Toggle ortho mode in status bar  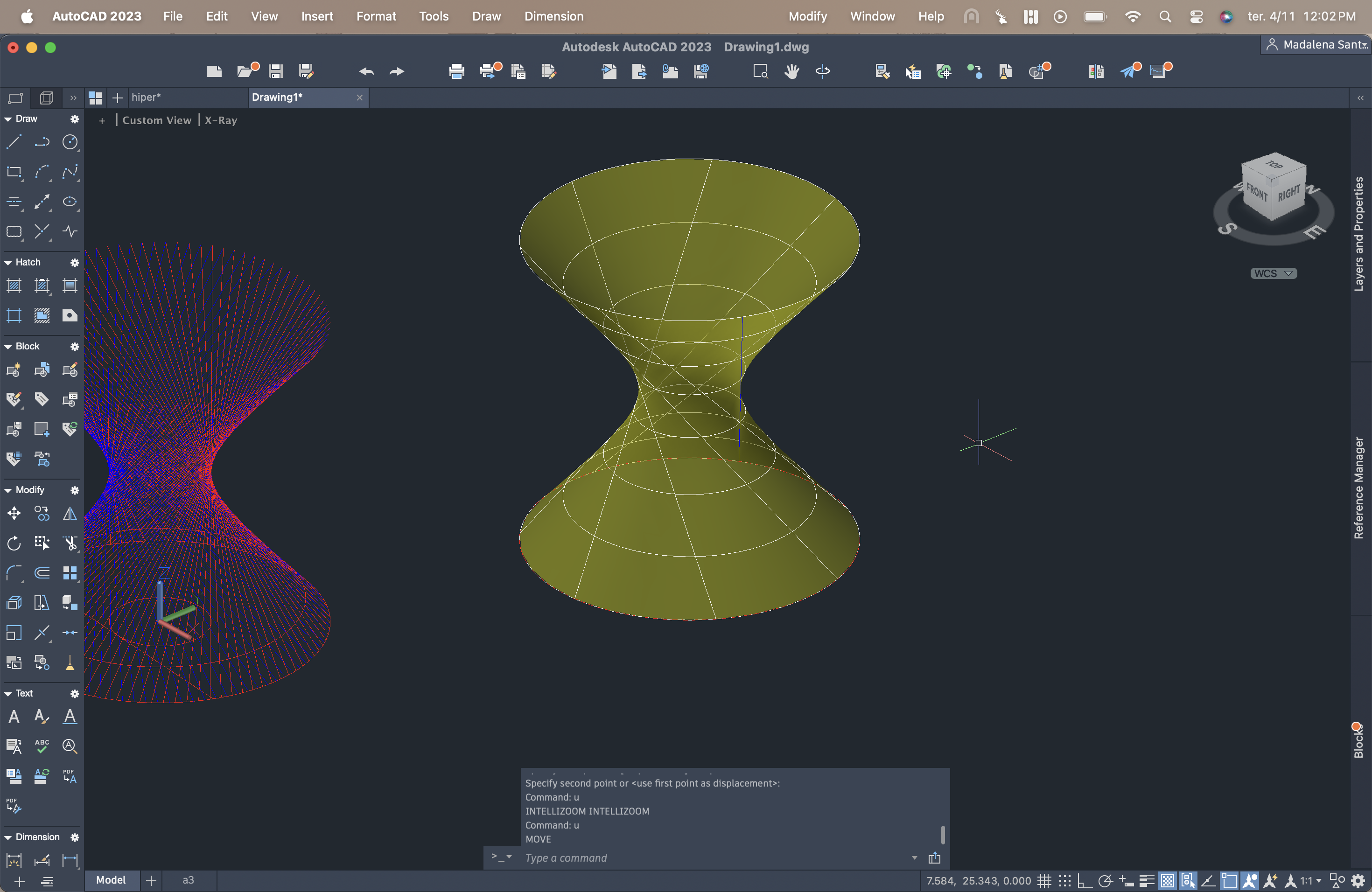click(1085, 880)
